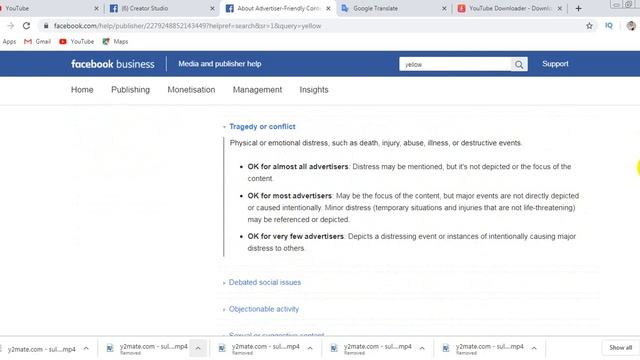
Task: Select the About Advertiser-Friendly tab
Action: pyautogui.click(x=278, y=8)
